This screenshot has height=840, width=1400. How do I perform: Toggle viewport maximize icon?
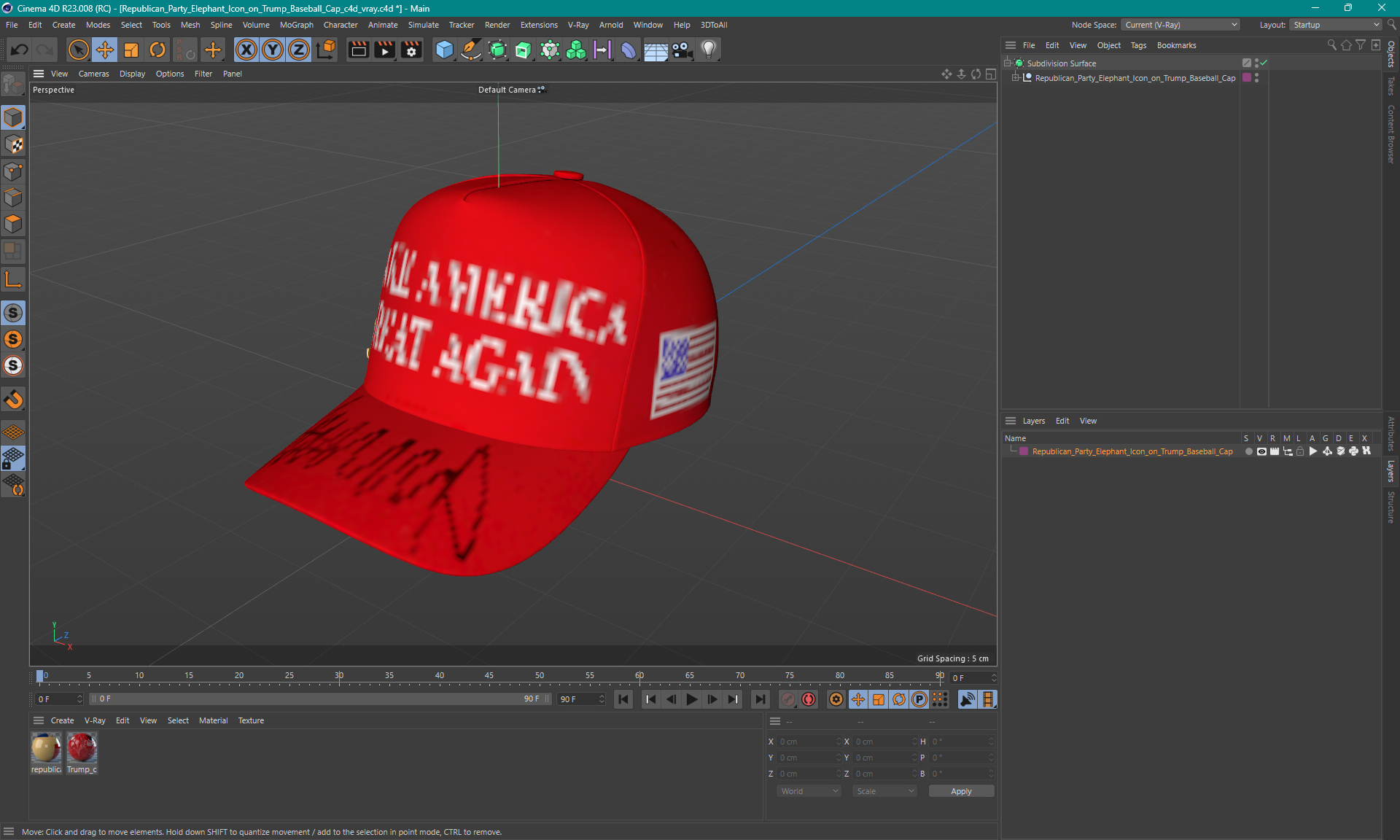click(x=990, y=74)
